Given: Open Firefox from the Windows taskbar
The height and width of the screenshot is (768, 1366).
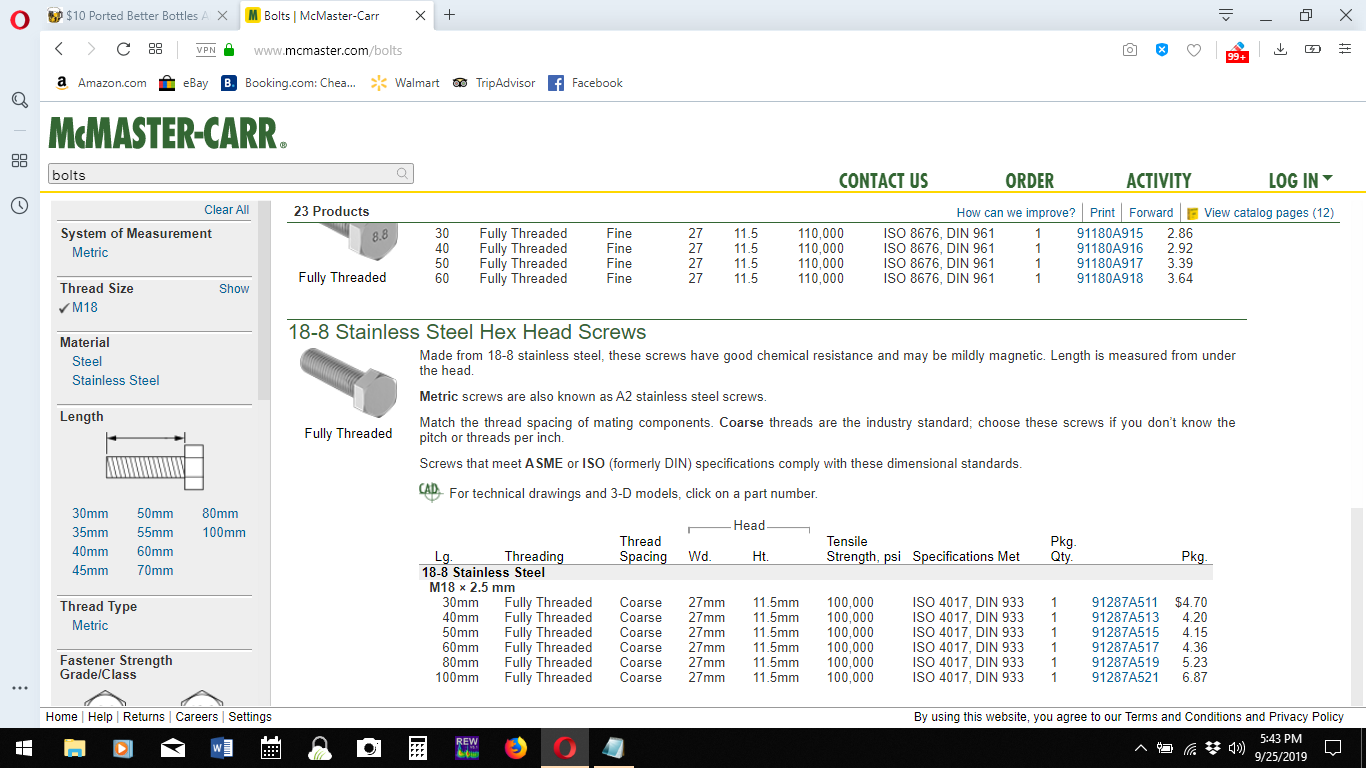Looking at the screenshot, I should tap(515, 747).
